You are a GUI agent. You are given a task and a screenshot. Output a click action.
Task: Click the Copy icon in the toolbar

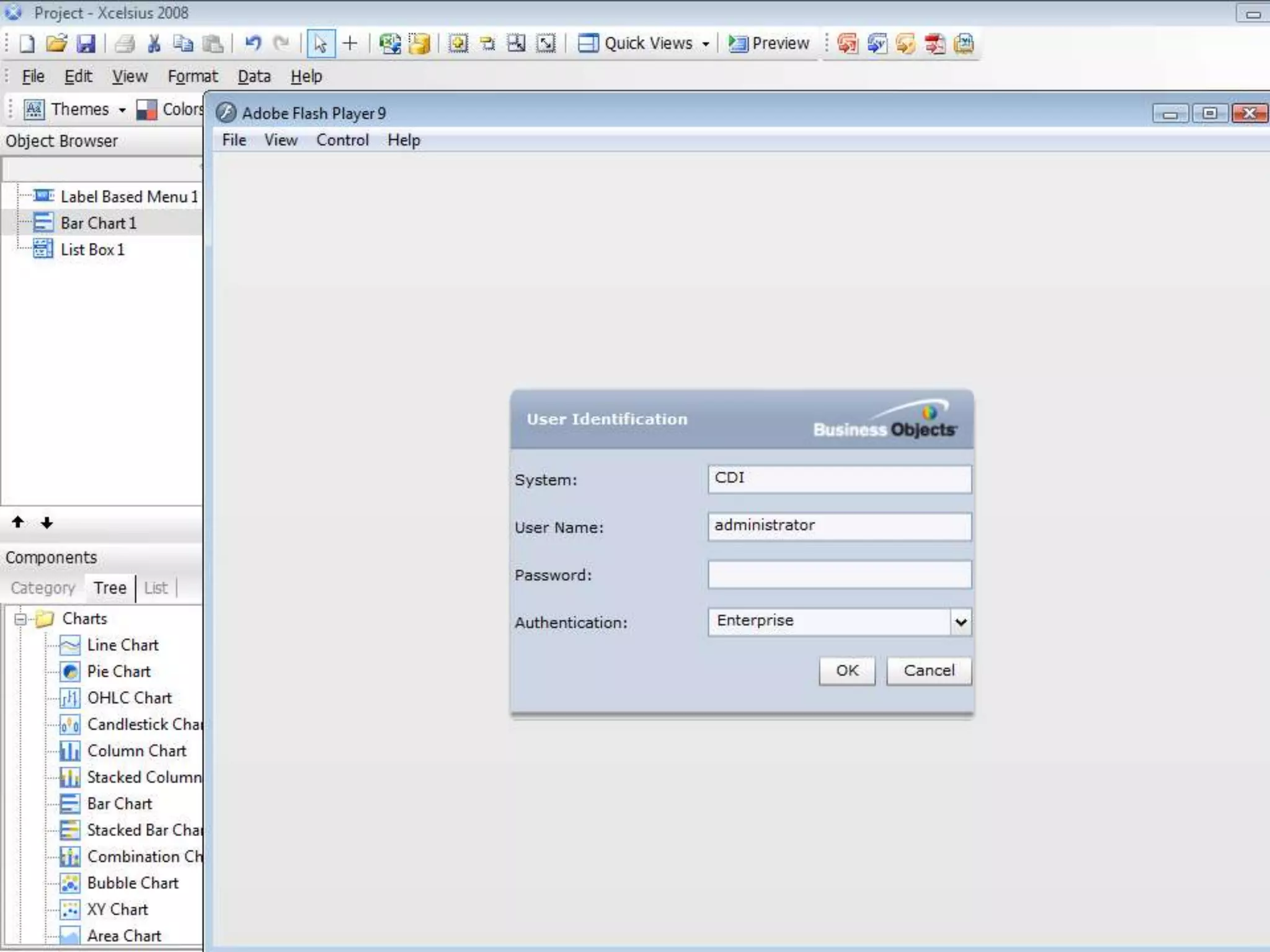pos(183,43)
